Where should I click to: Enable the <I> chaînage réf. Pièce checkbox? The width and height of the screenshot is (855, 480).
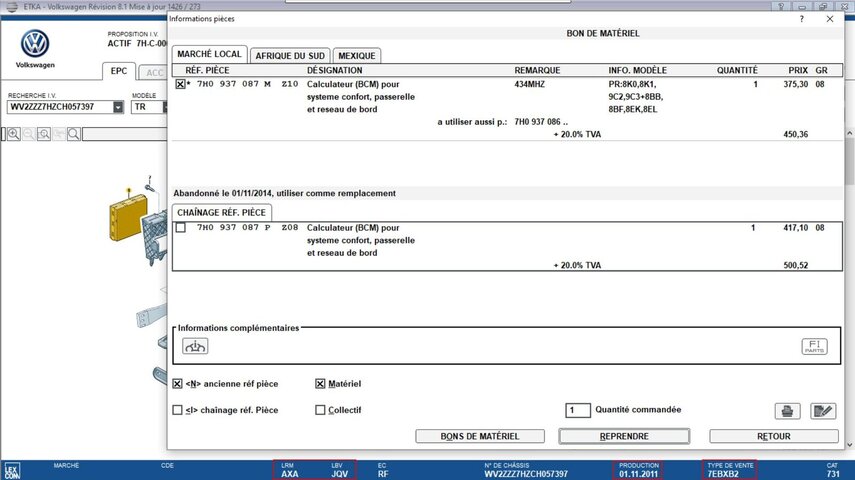coord(177,410)
